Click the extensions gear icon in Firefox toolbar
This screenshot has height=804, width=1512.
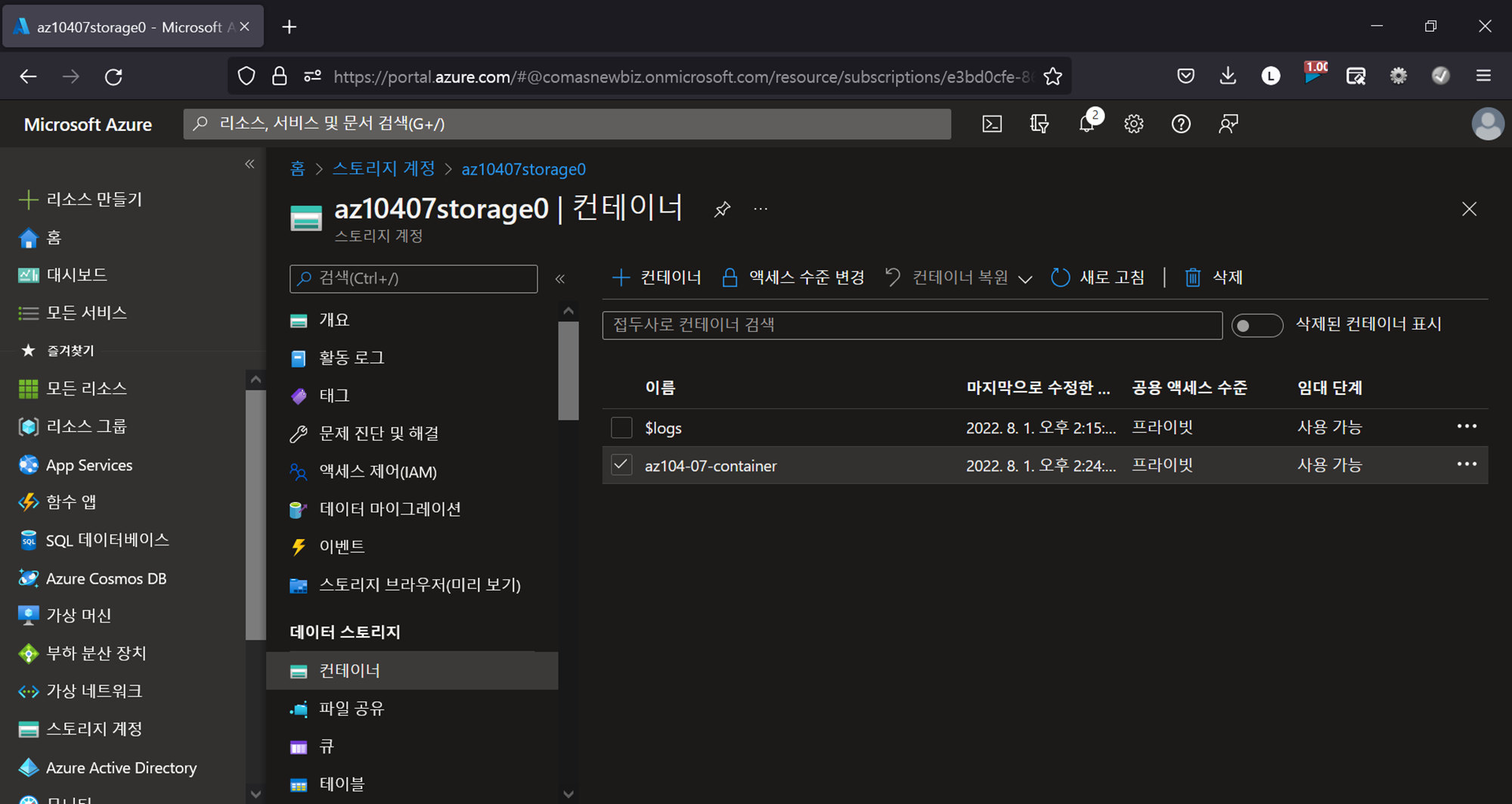point(1398,76)
